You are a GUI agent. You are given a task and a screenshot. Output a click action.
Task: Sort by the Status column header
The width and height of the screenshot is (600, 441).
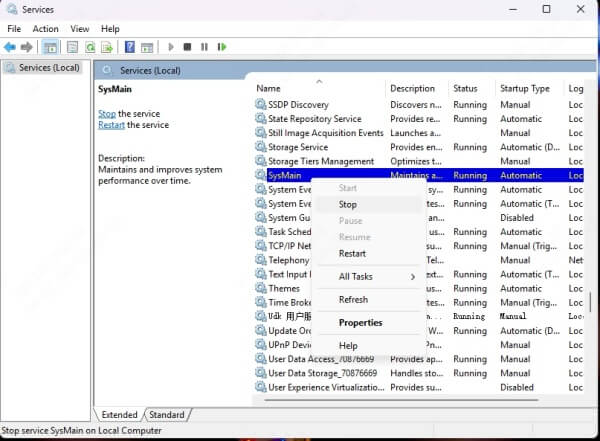click(472, 88)
